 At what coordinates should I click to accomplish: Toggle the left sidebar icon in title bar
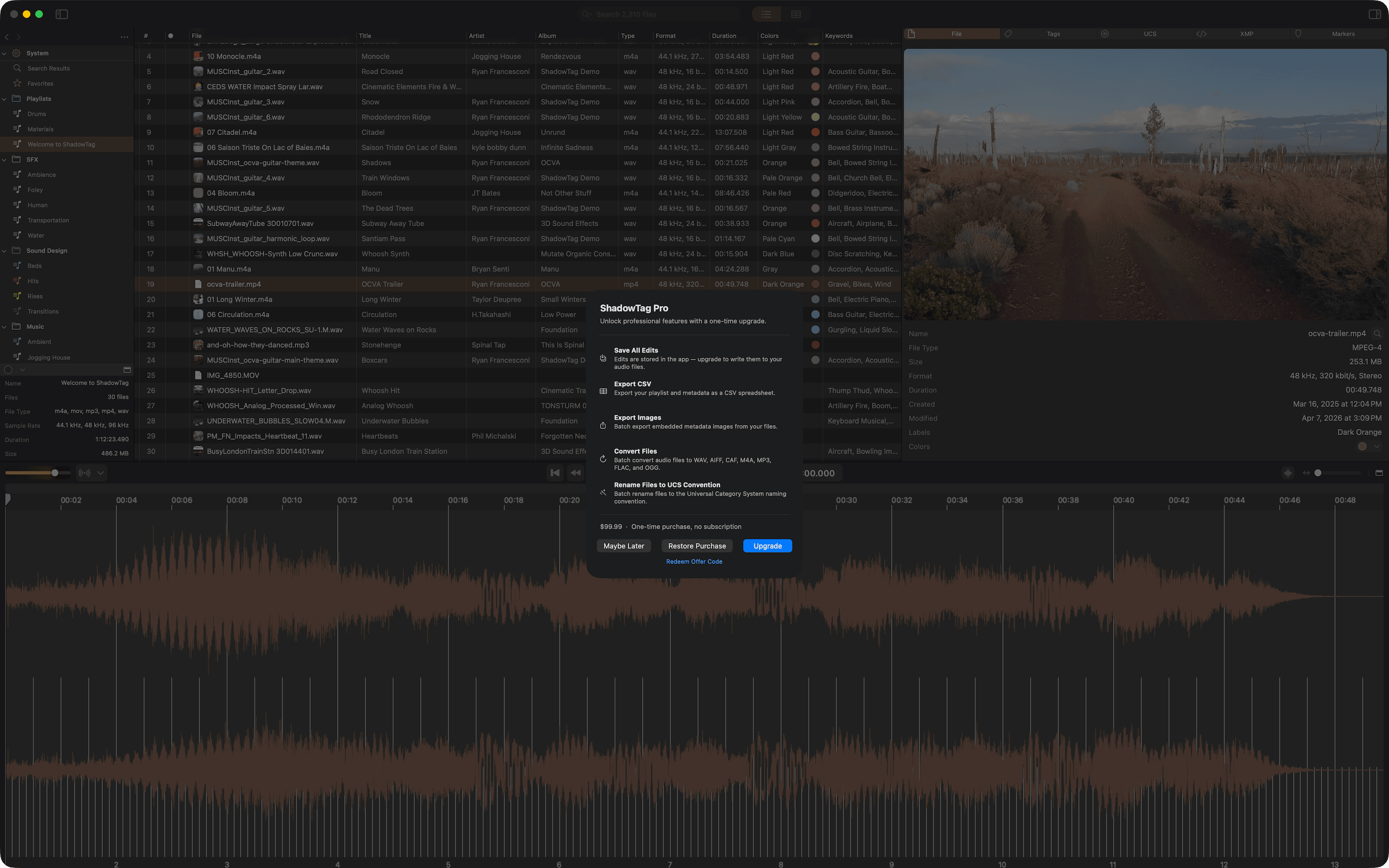[61, 14]
